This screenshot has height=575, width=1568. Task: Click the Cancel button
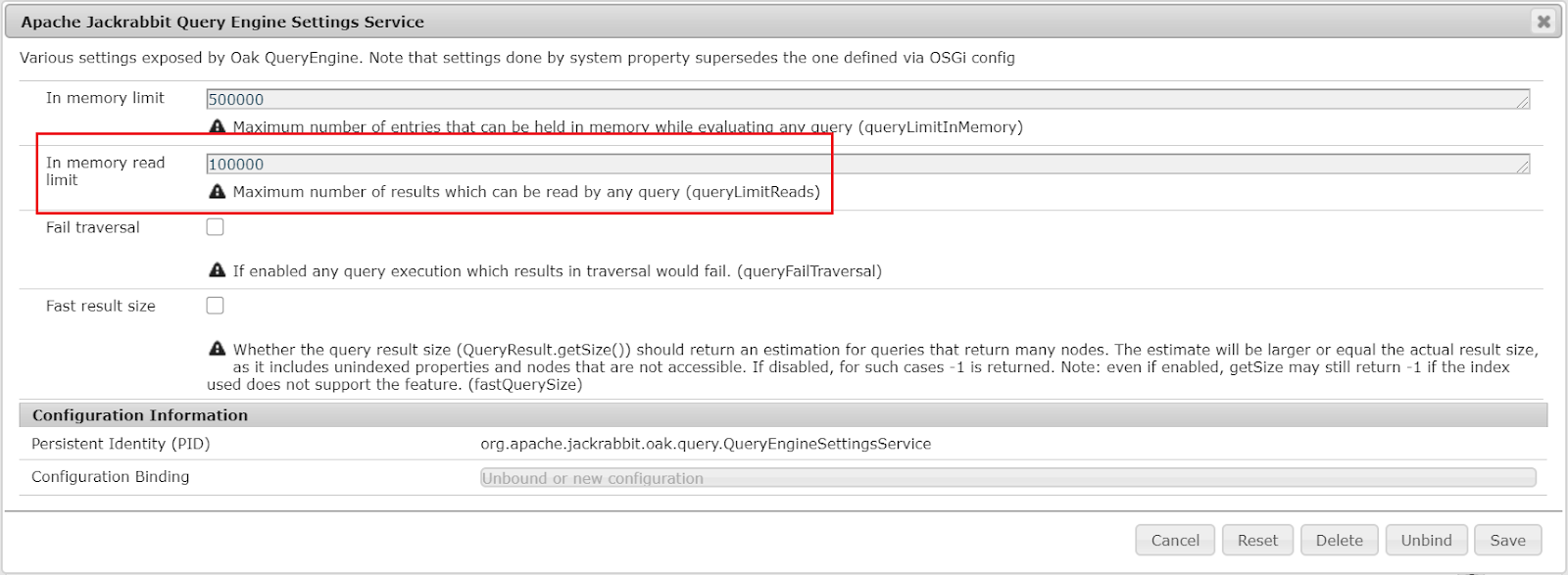(x=1174, y=540)
